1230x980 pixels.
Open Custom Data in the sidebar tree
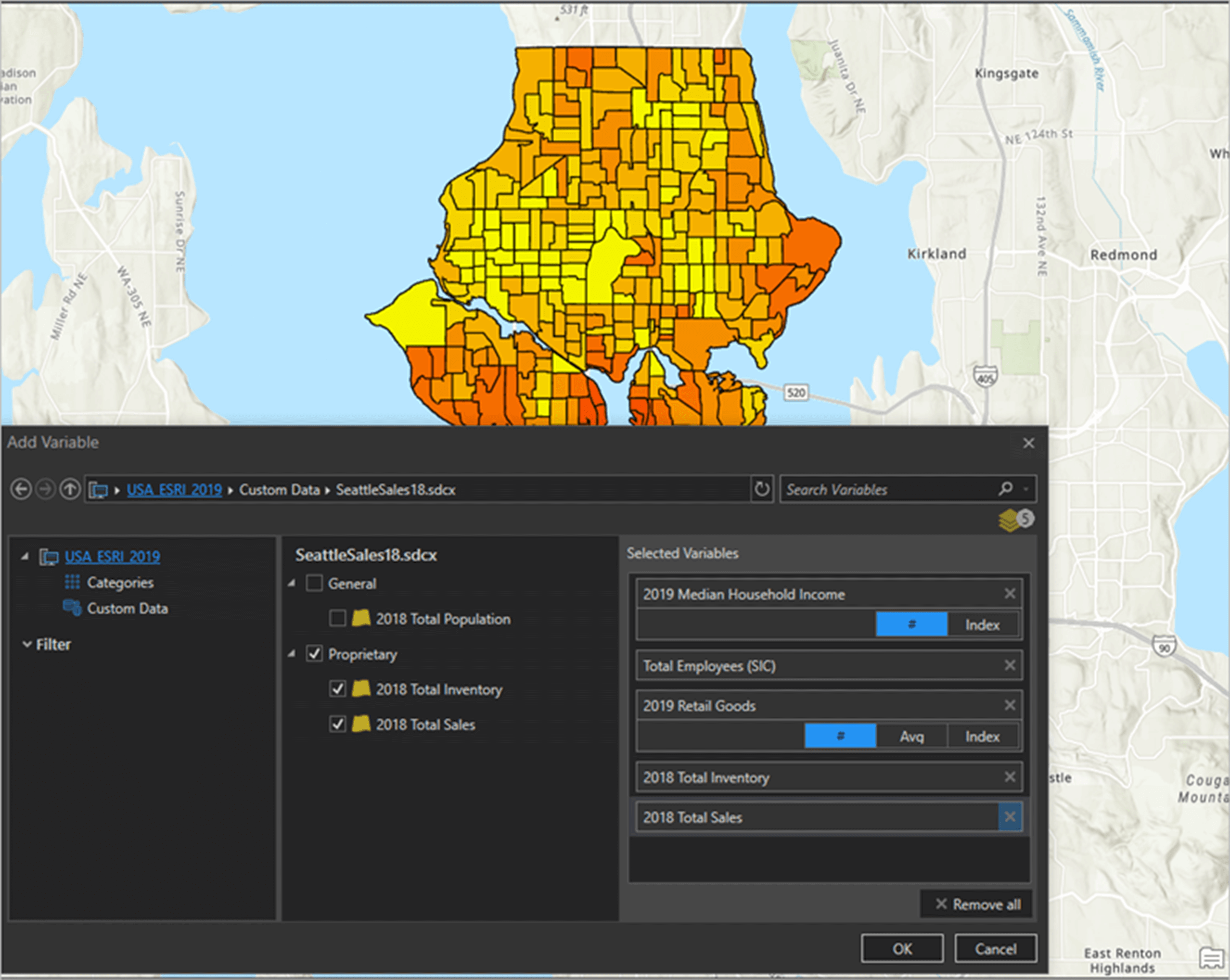pyautogui.click(x=127, y=608)
